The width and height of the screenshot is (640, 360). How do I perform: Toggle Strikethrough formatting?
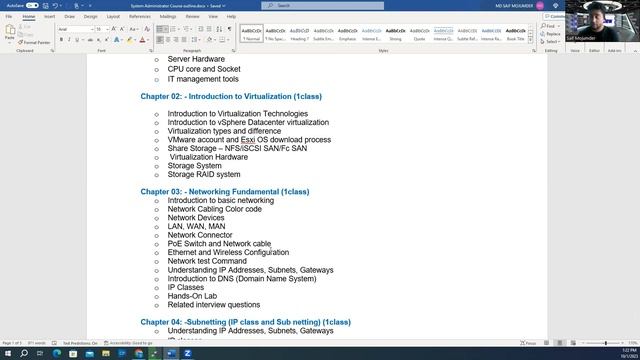90,40
